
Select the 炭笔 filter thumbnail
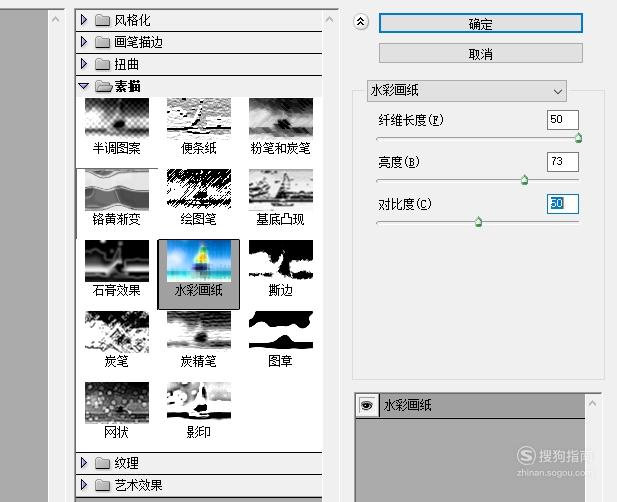(x=117, y=332)
